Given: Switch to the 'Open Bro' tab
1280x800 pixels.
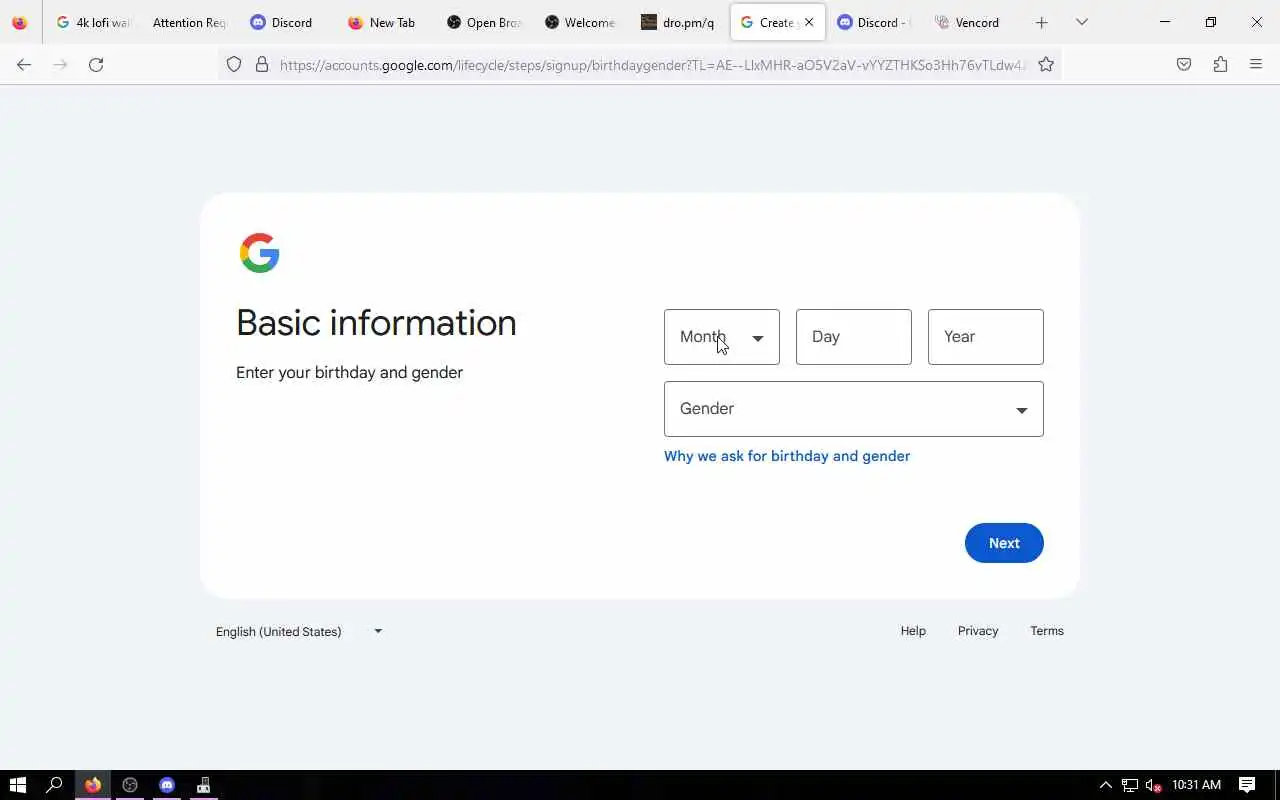Looking at the screenshot, I should click(x=484, y=22).
